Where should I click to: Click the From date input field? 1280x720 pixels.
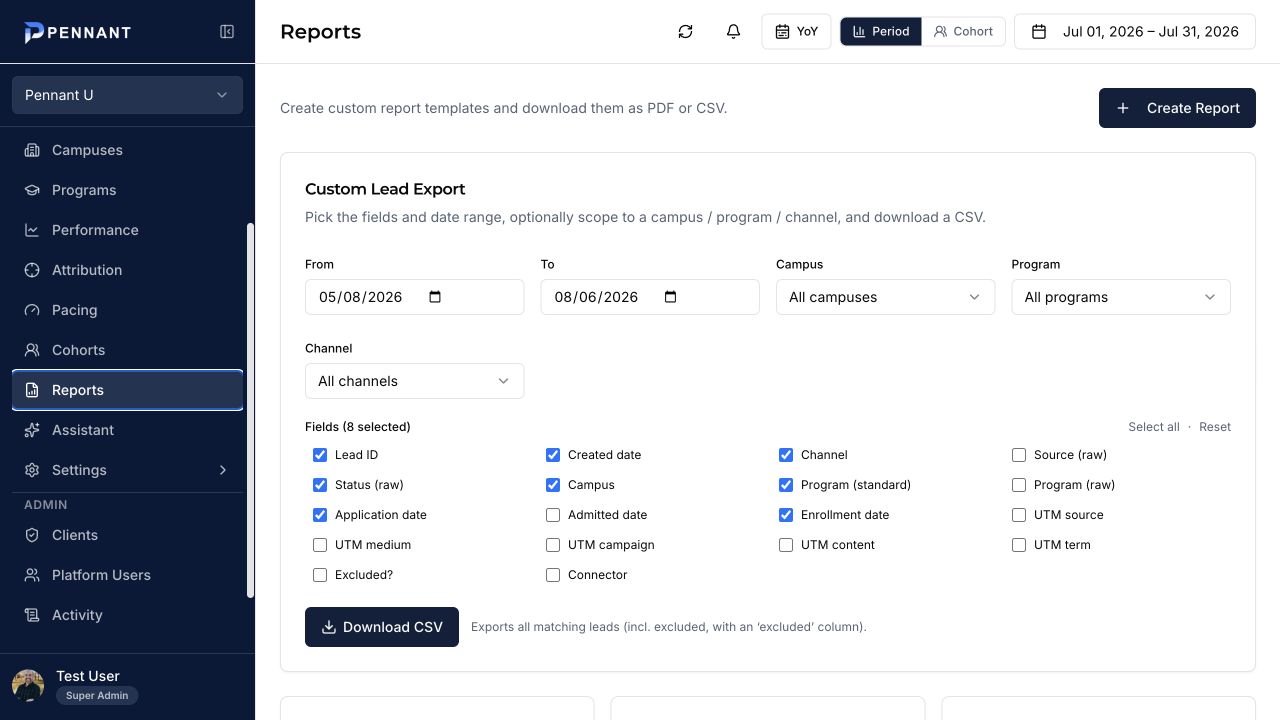tap(414, 297)
